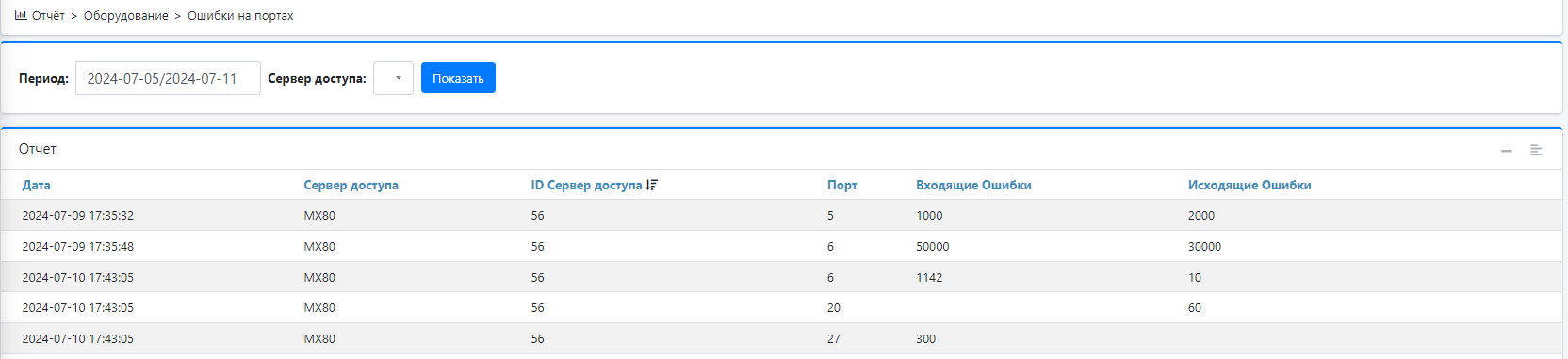Open the Оборудование breadcrumb item
Screen dimensions: 1568x359
126,16
